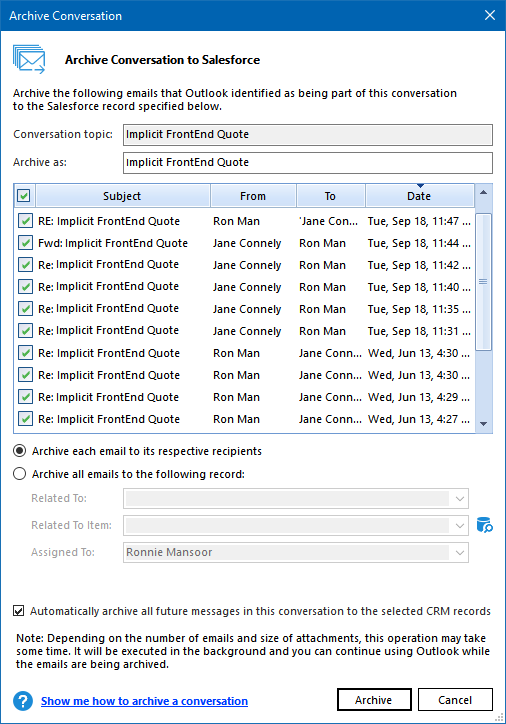Open the Assigned To Ronnie Mansoor dropdown
The image size is (506, 724).
click(459, 553)
